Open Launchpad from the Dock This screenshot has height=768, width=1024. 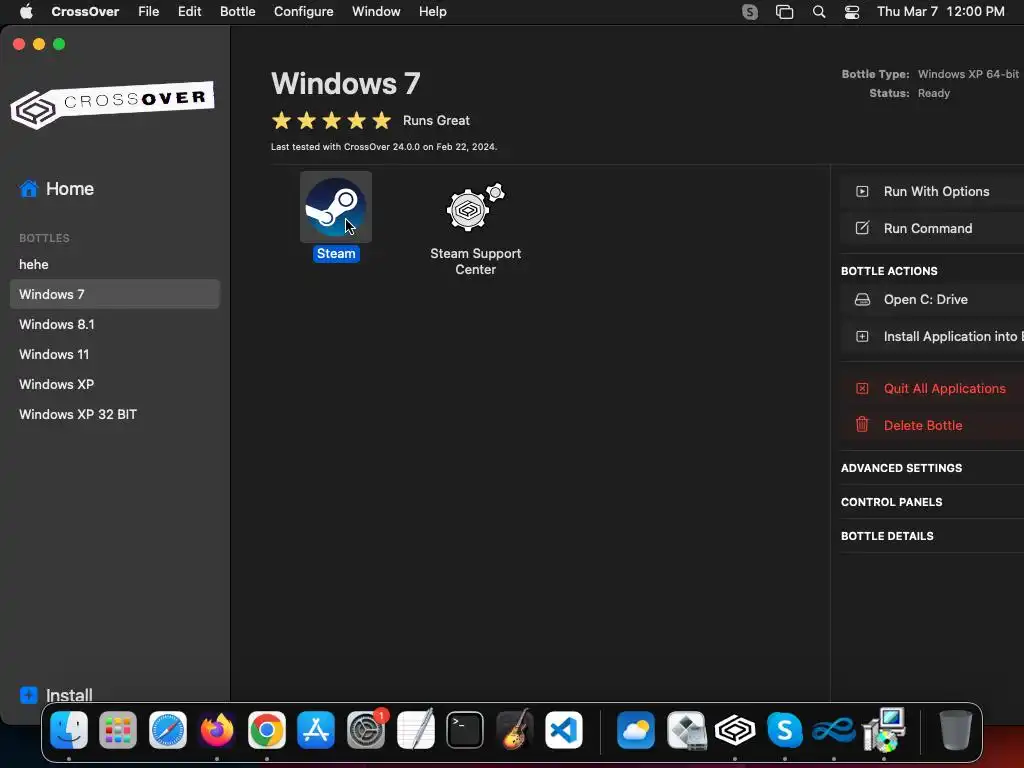point(118,729)
